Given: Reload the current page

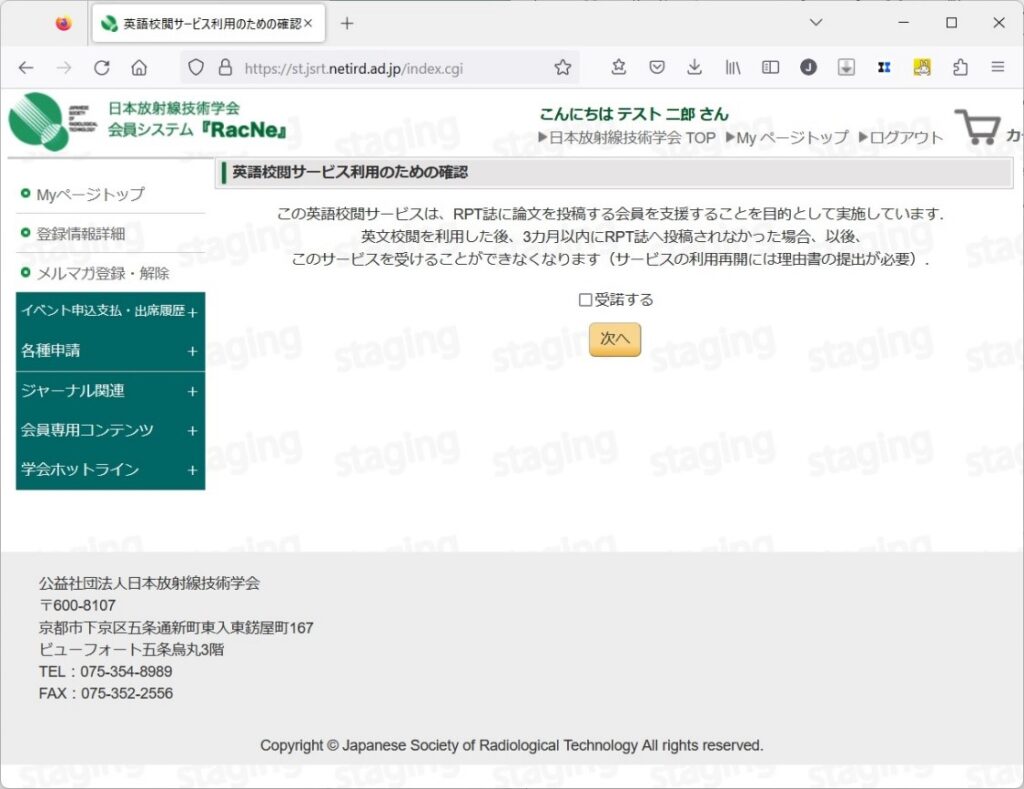Looking at the screenshot, I should tap(103, 67).
